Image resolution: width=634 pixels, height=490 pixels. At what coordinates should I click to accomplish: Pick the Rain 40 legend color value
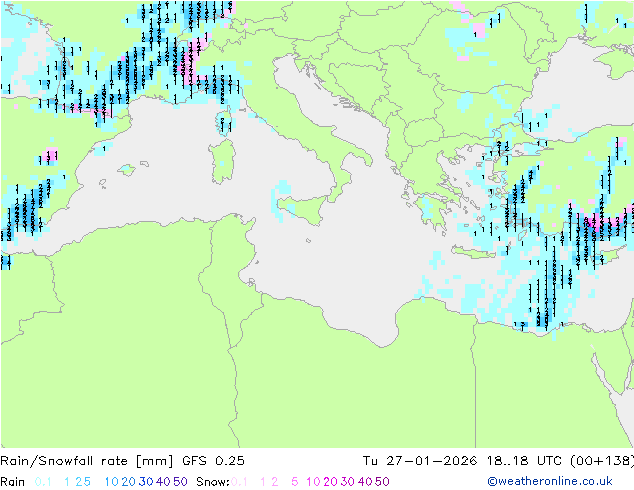click(x=163, y=482)
